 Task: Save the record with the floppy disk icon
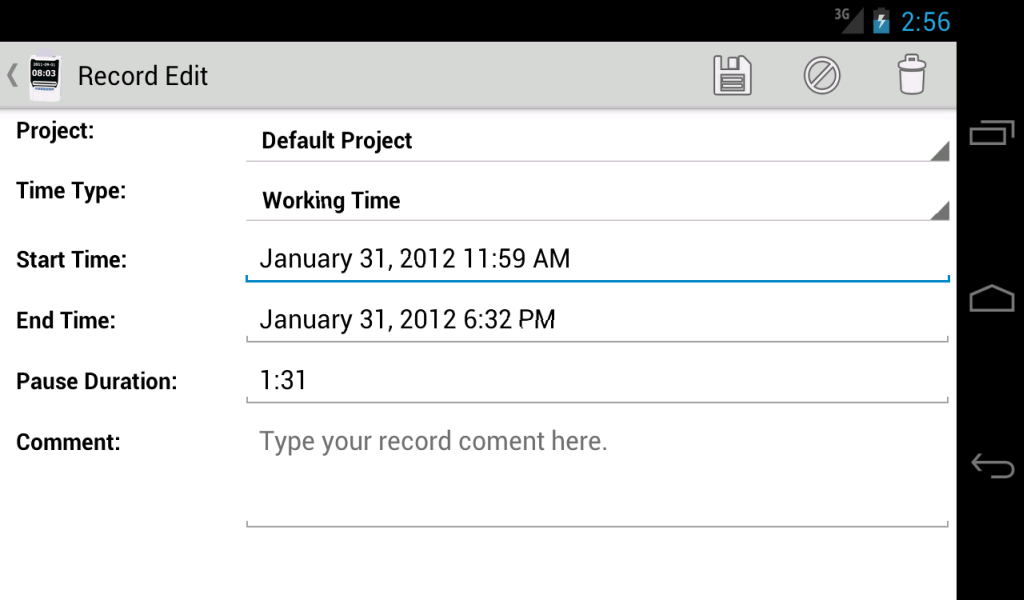click(731, 75)
